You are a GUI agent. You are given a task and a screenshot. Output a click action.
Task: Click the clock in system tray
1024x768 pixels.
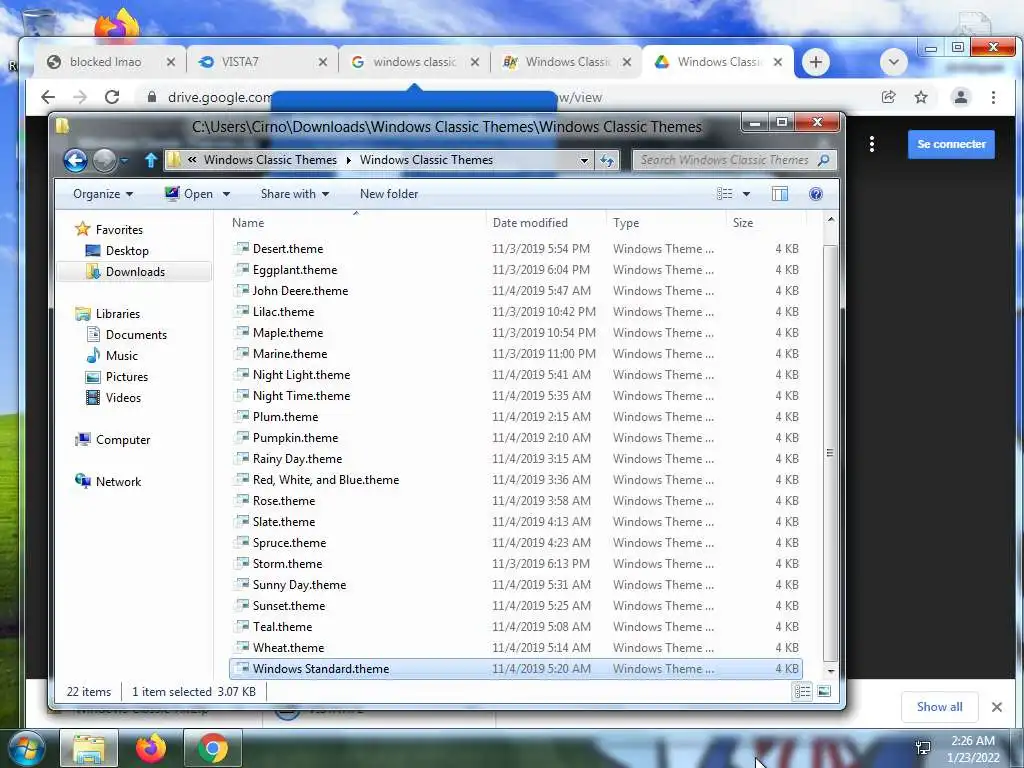pos(973,749)
